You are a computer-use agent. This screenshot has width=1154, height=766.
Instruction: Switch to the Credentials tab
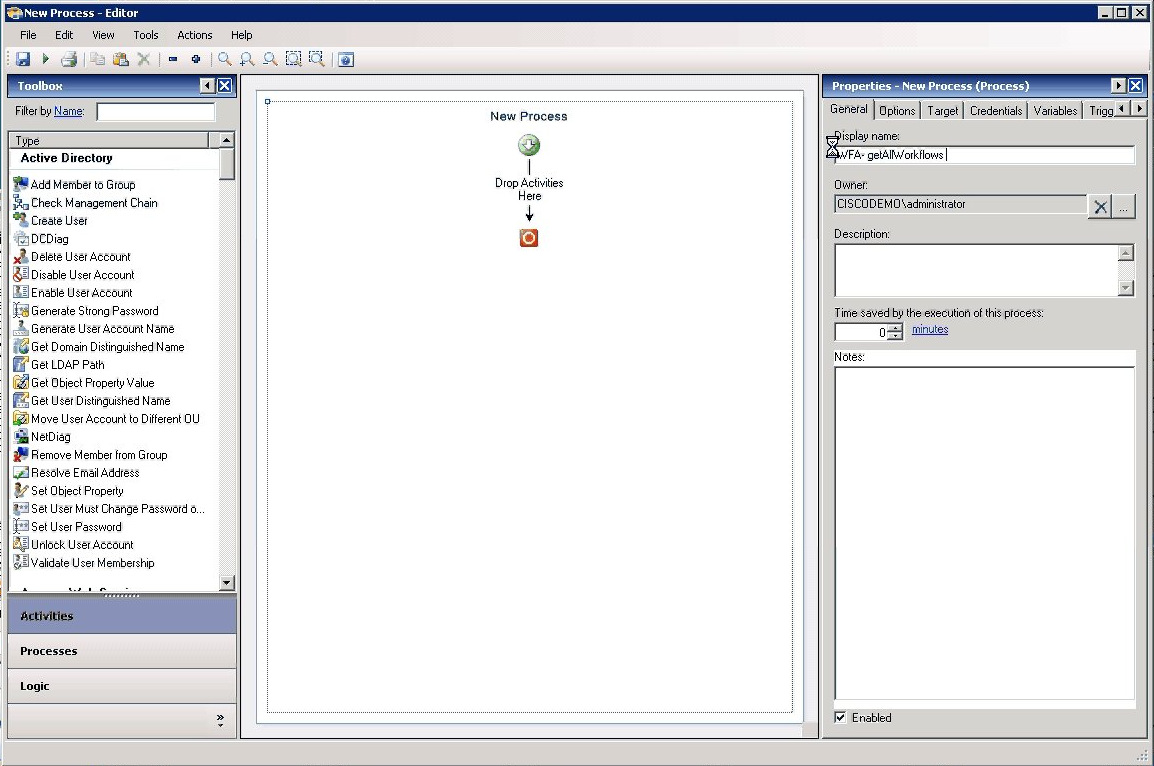[x=996, y=110]
